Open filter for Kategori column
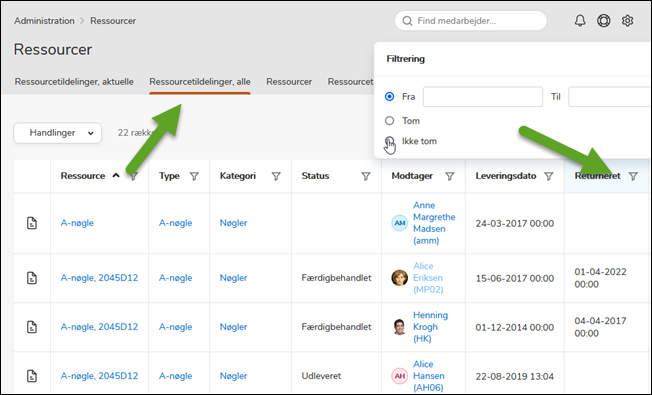The width and height of the screenshot is (652, 395). (x=276, y=176)
